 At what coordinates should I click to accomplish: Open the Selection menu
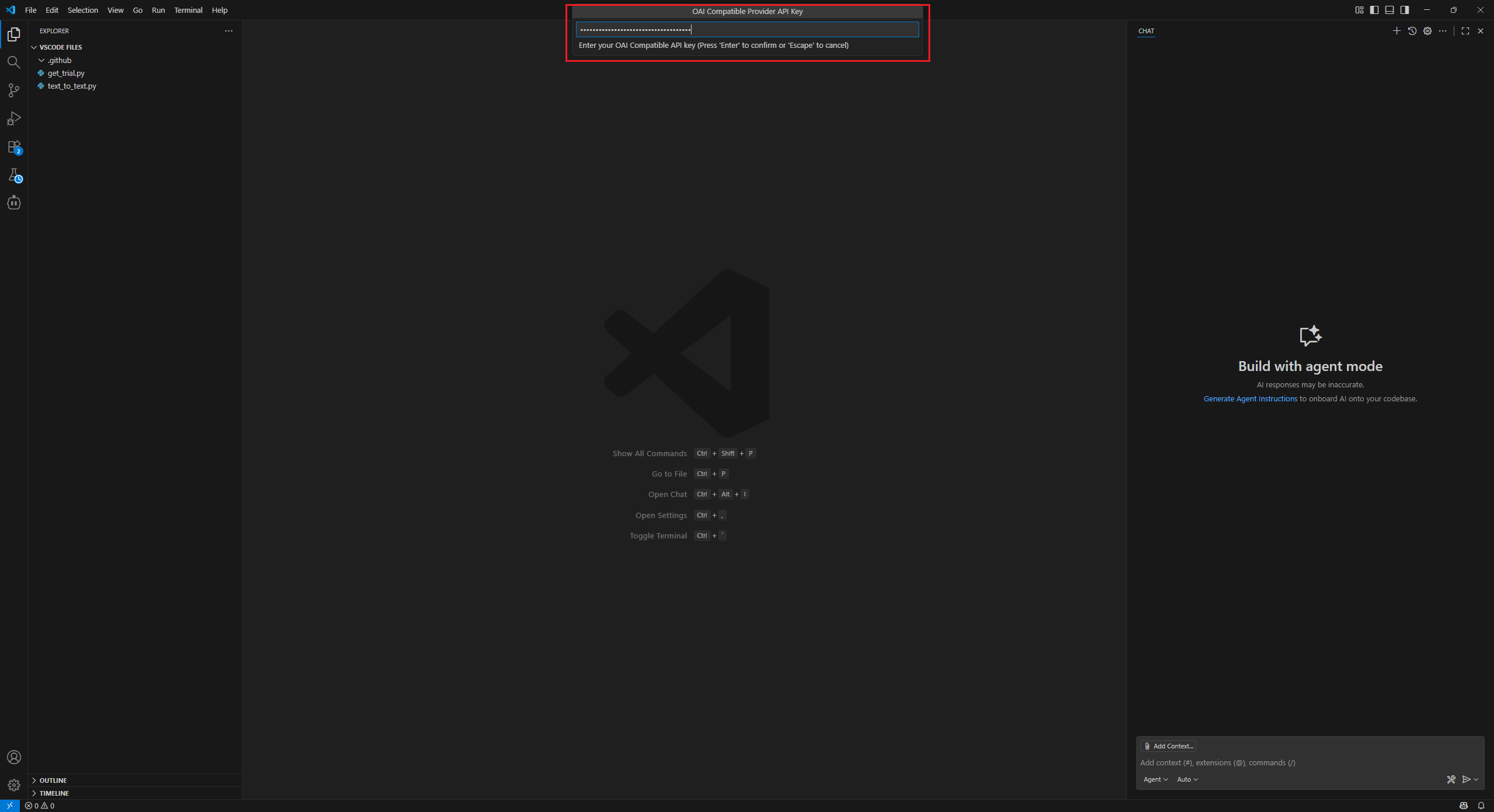(x=83, y=10)
